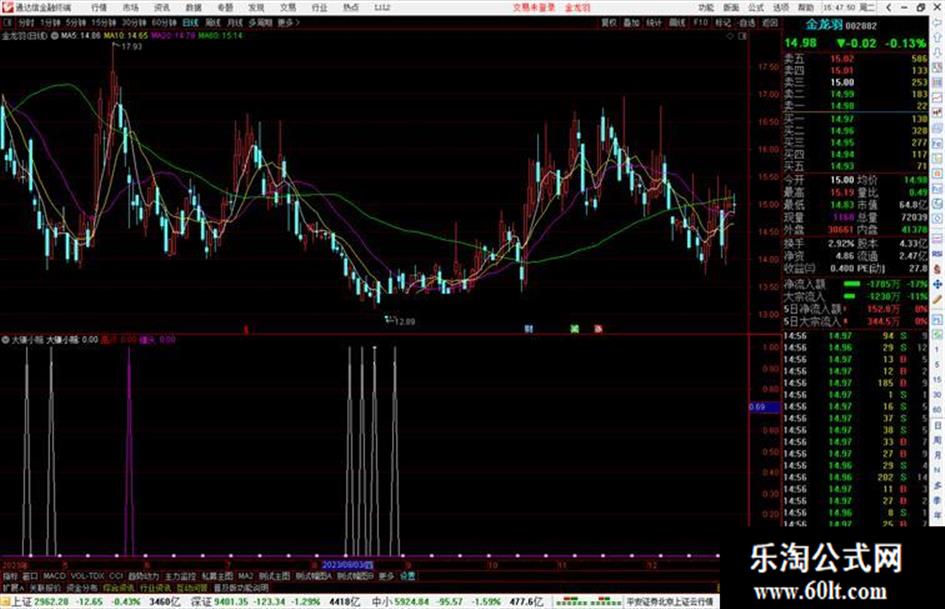The width and height of the screenshot is (945, 609).
Task: Select the VOL-TDX indicator tab
Action: tap(87, 576)
